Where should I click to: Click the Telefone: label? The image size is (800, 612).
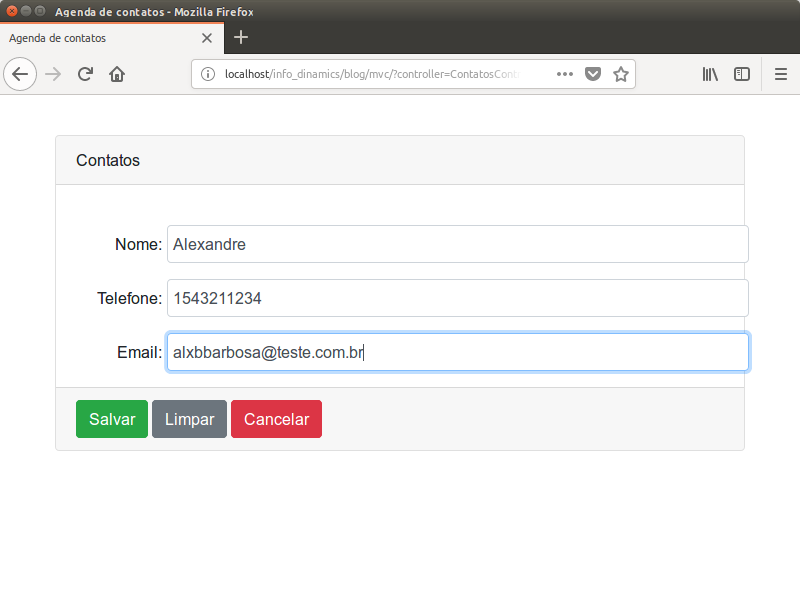[x=130, y=298]
